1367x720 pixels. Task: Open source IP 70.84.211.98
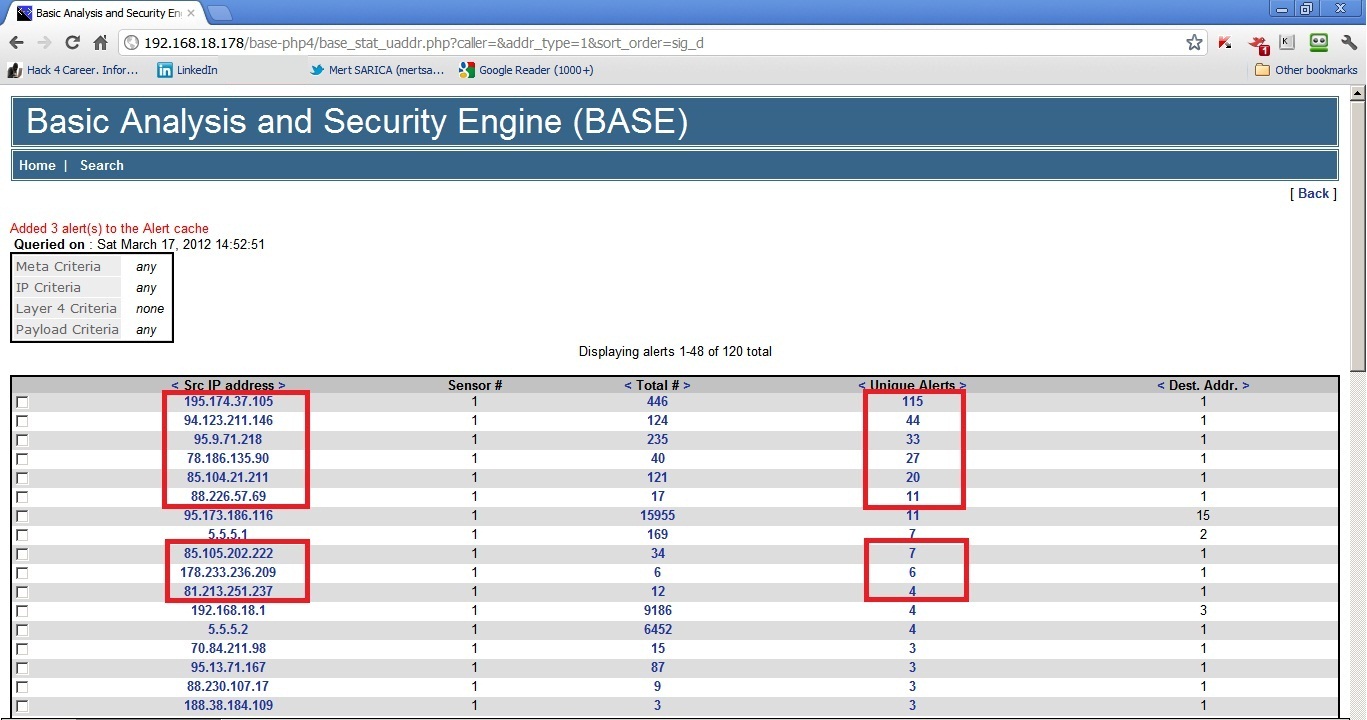(x=228, y=648)
